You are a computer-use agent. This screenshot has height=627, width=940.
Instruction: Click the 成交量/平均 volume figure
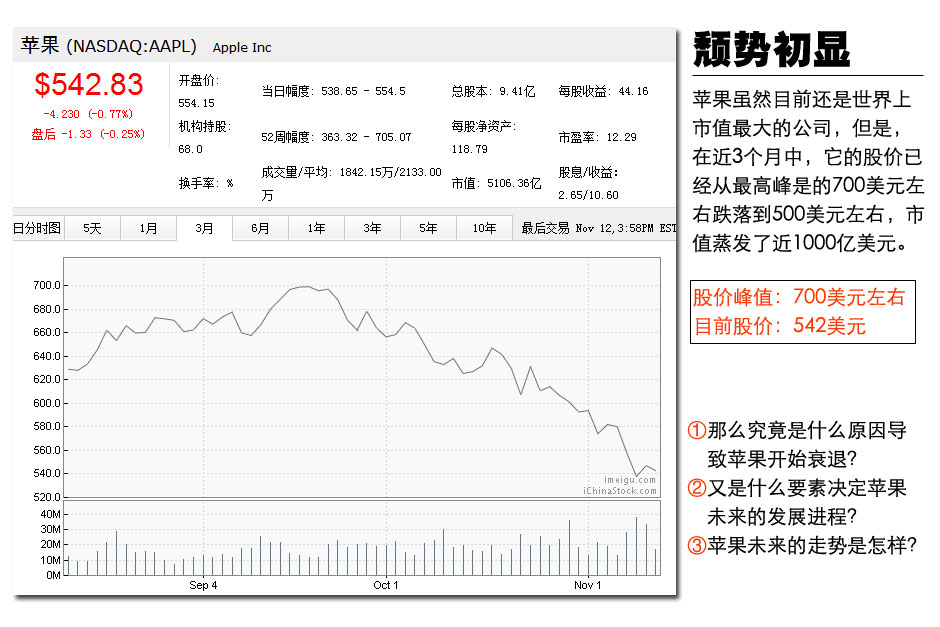coord(351,183)
